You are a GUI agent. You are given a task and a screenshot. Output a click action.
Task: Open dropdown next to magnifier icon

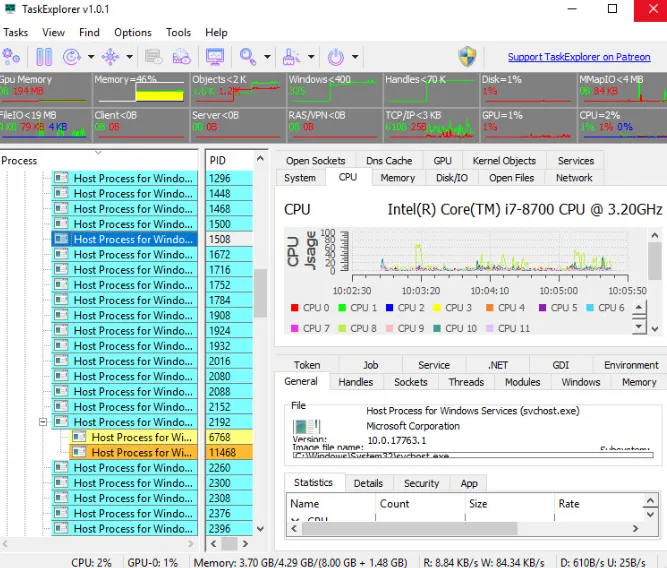point(267,57)
